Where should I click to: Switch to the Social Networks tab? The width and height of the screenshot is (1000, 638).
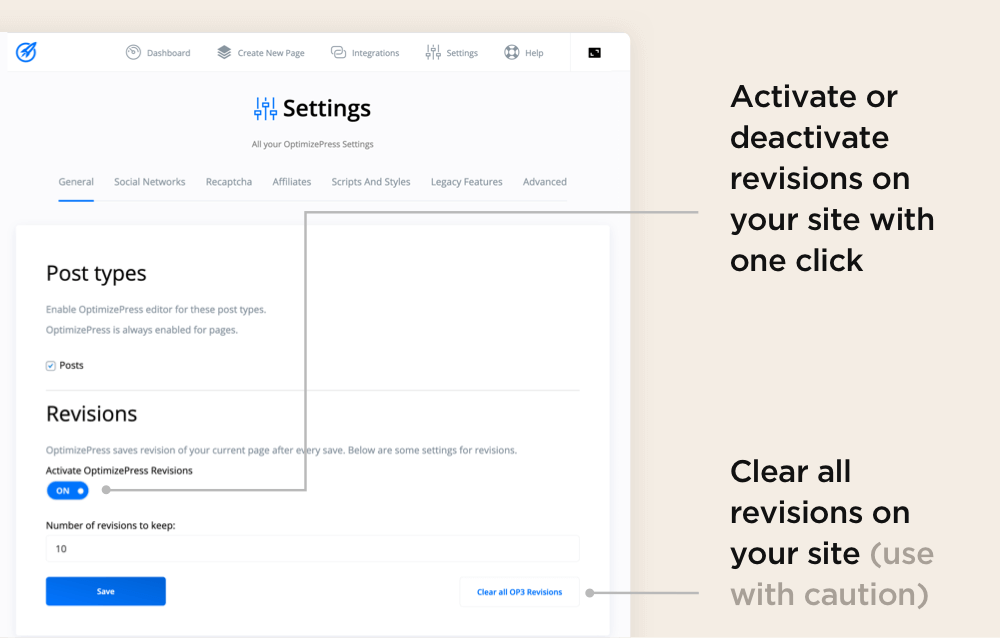tap(150, 182)
